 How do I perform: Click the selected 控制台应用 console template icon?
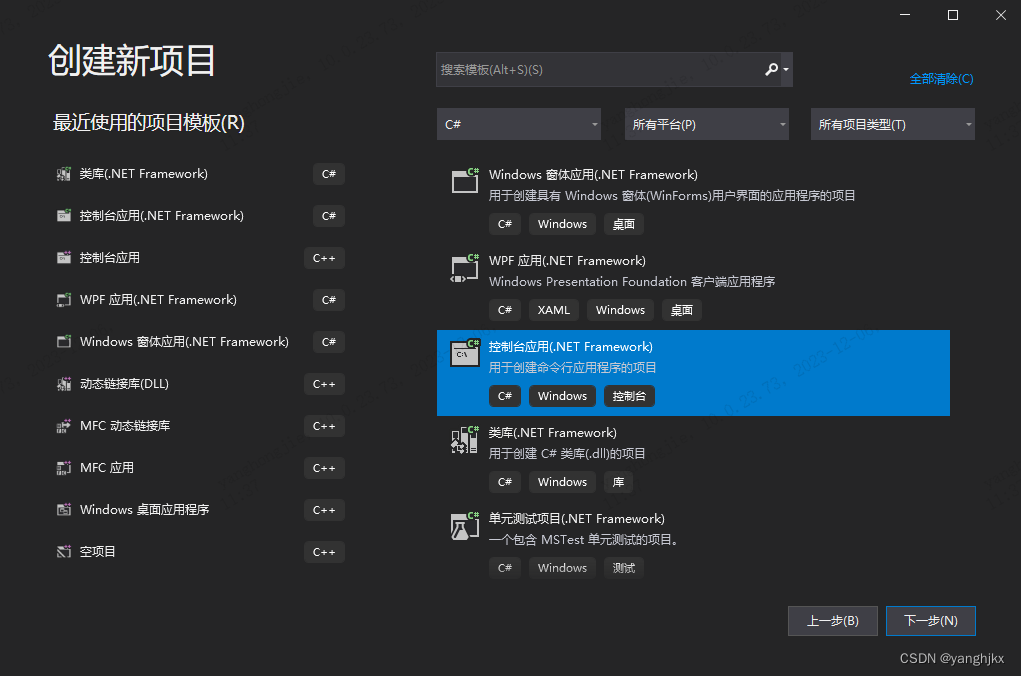coord(464,354)
